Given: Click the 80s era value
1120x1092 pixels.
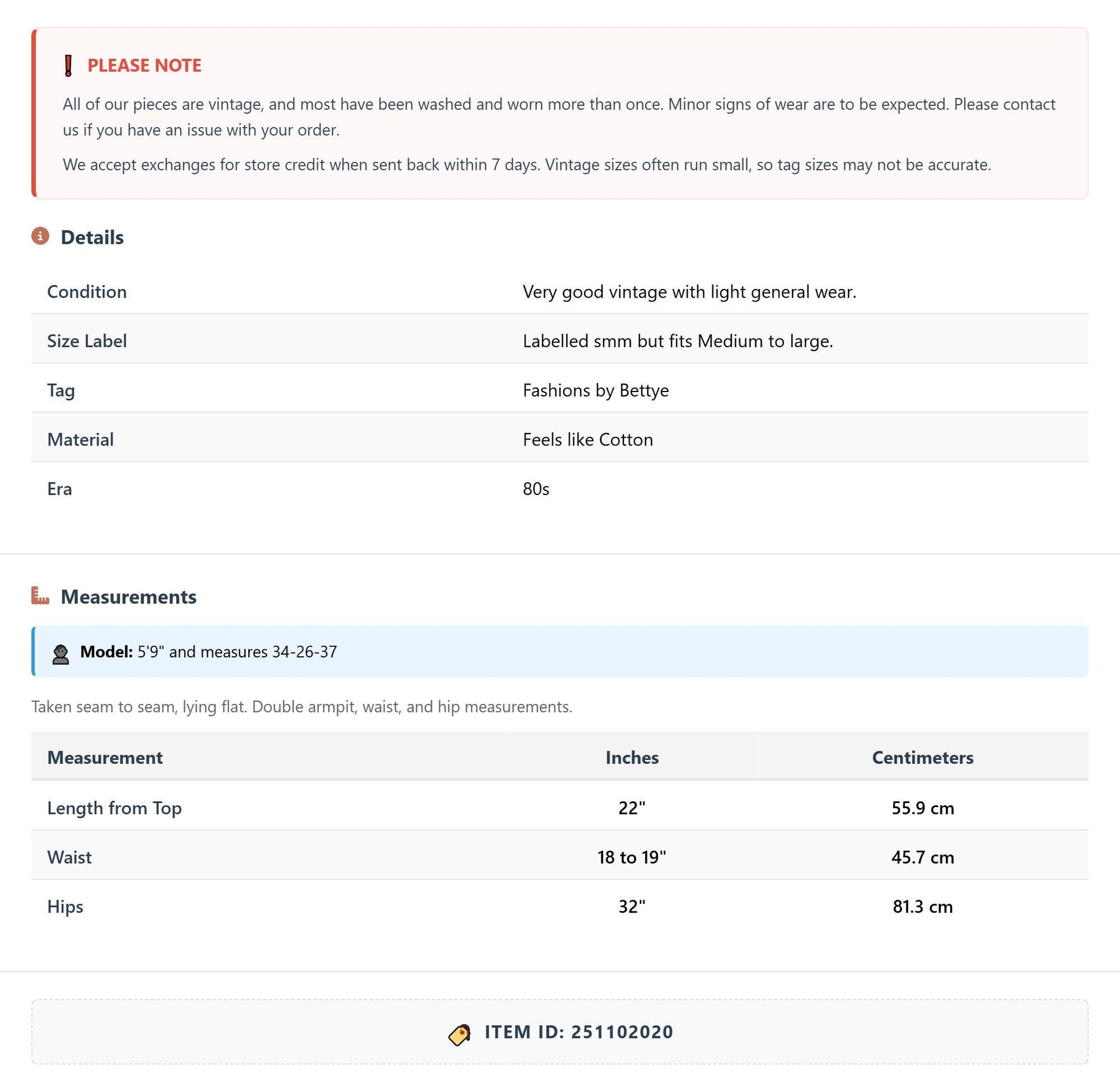Looking at the screenshot, I should (x=536, y=489).
